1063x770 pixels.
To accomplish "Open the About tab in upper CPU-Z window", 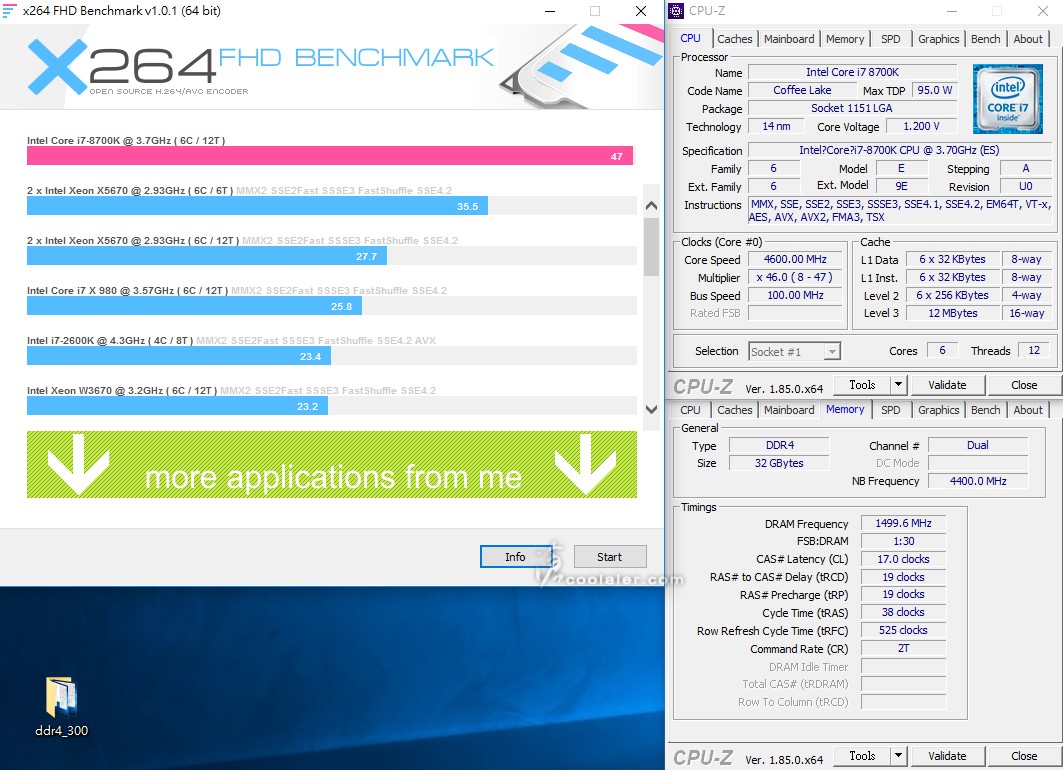I will (1028, 39).
